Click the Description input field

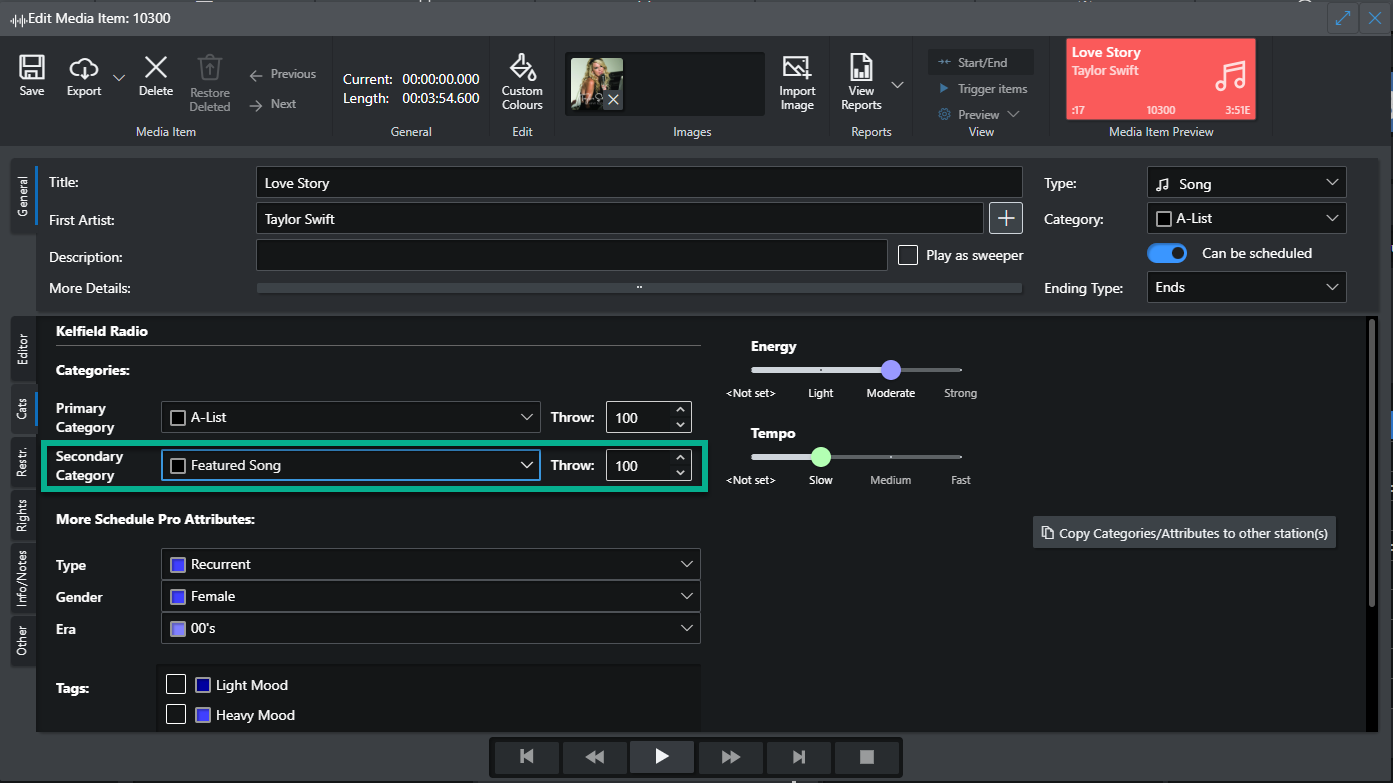(572, 255)
